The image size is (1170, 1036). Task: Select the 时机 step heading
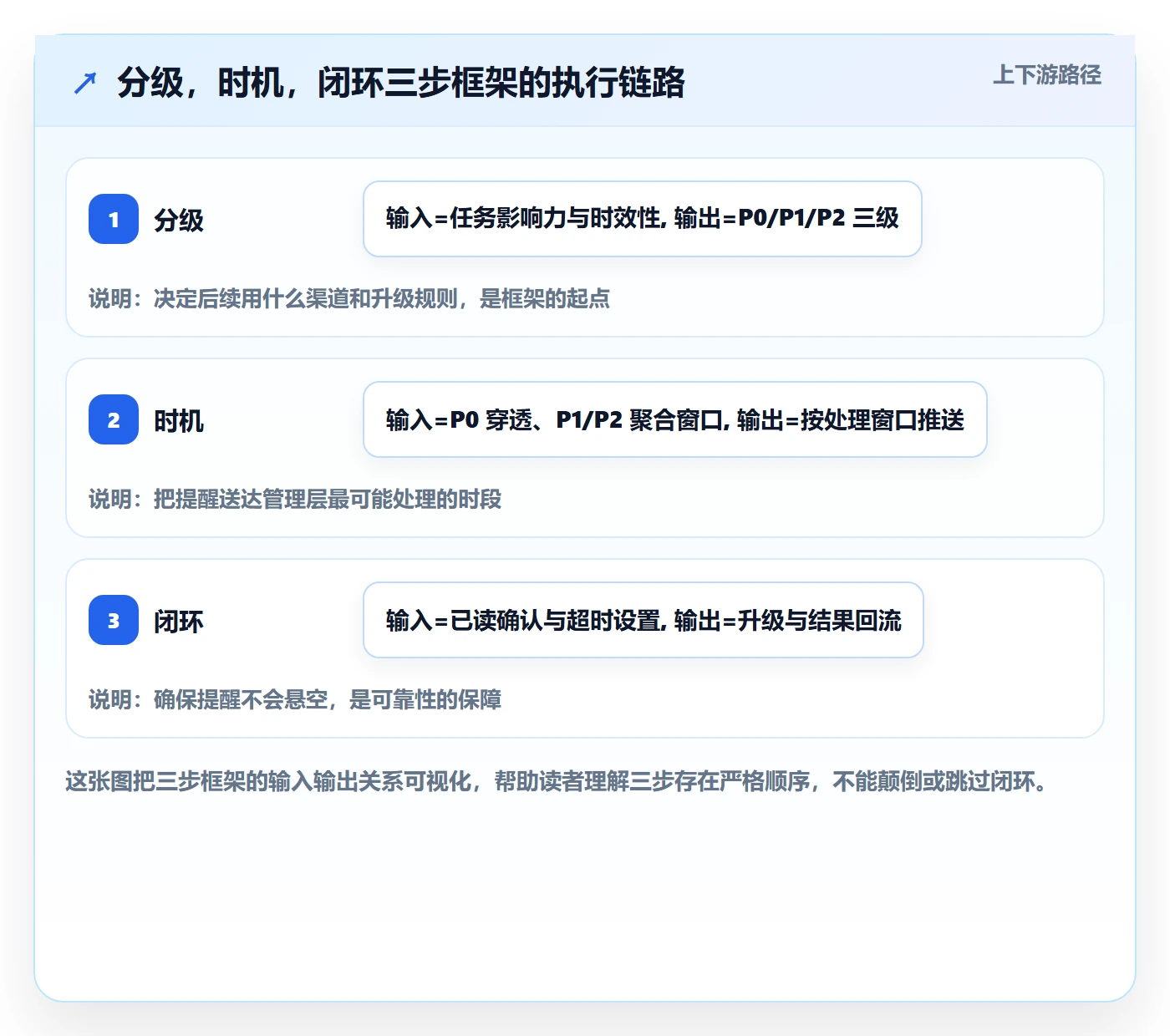tap(179, 420)
